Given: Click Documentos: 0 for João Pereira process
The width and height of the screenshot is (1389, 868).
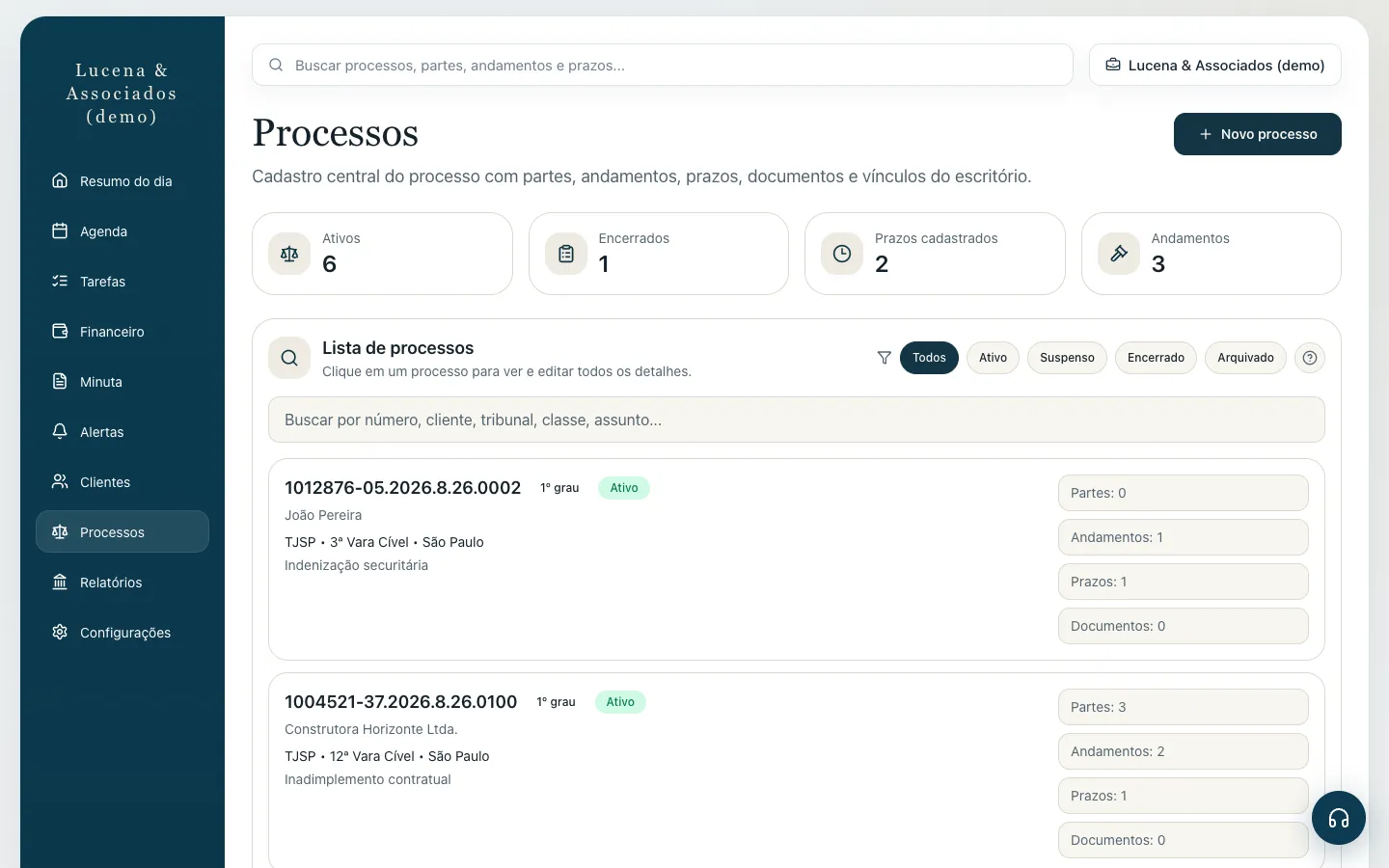Looking at the screenshot, I should tap(1184, 626).
